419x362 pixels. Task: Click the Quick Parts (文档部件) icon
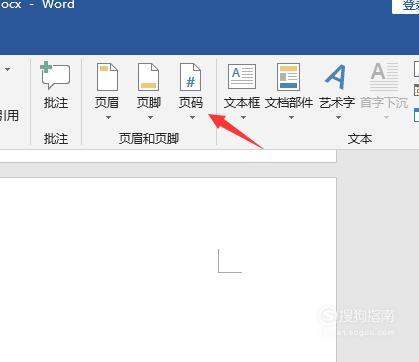(x=288, y=77)
